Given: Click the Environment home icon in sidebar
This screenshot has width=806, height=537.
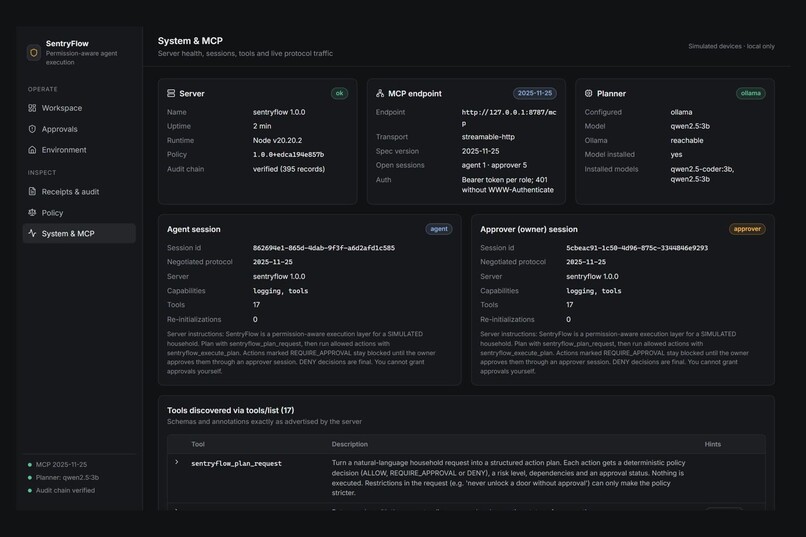Looking at the screenshot, I should tap(32, 150).
